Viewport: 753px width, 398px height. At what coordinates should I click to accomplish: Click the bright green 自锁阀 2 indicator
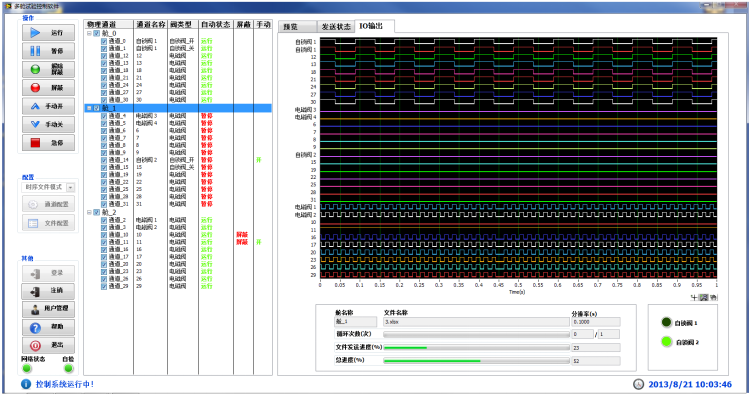point(666,342)
